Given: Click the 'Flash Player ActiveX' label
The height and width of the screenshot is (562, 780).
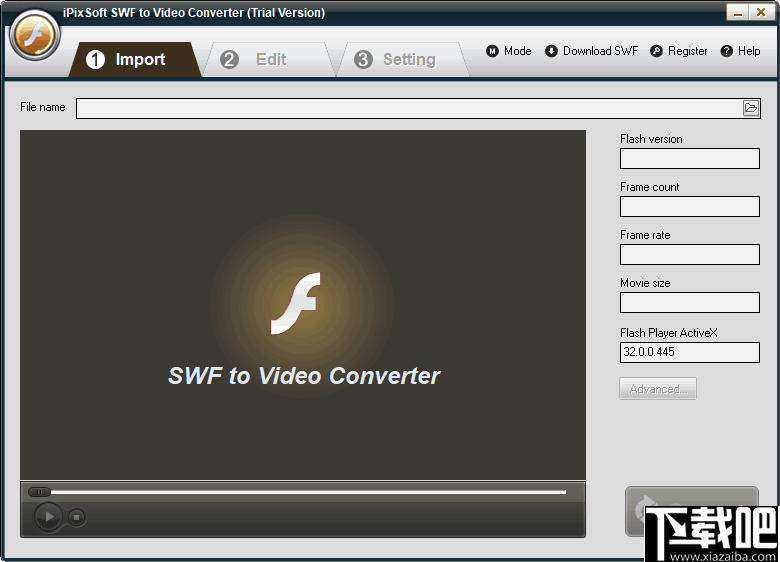Looking at the screenshot, I should pos(669,333).
